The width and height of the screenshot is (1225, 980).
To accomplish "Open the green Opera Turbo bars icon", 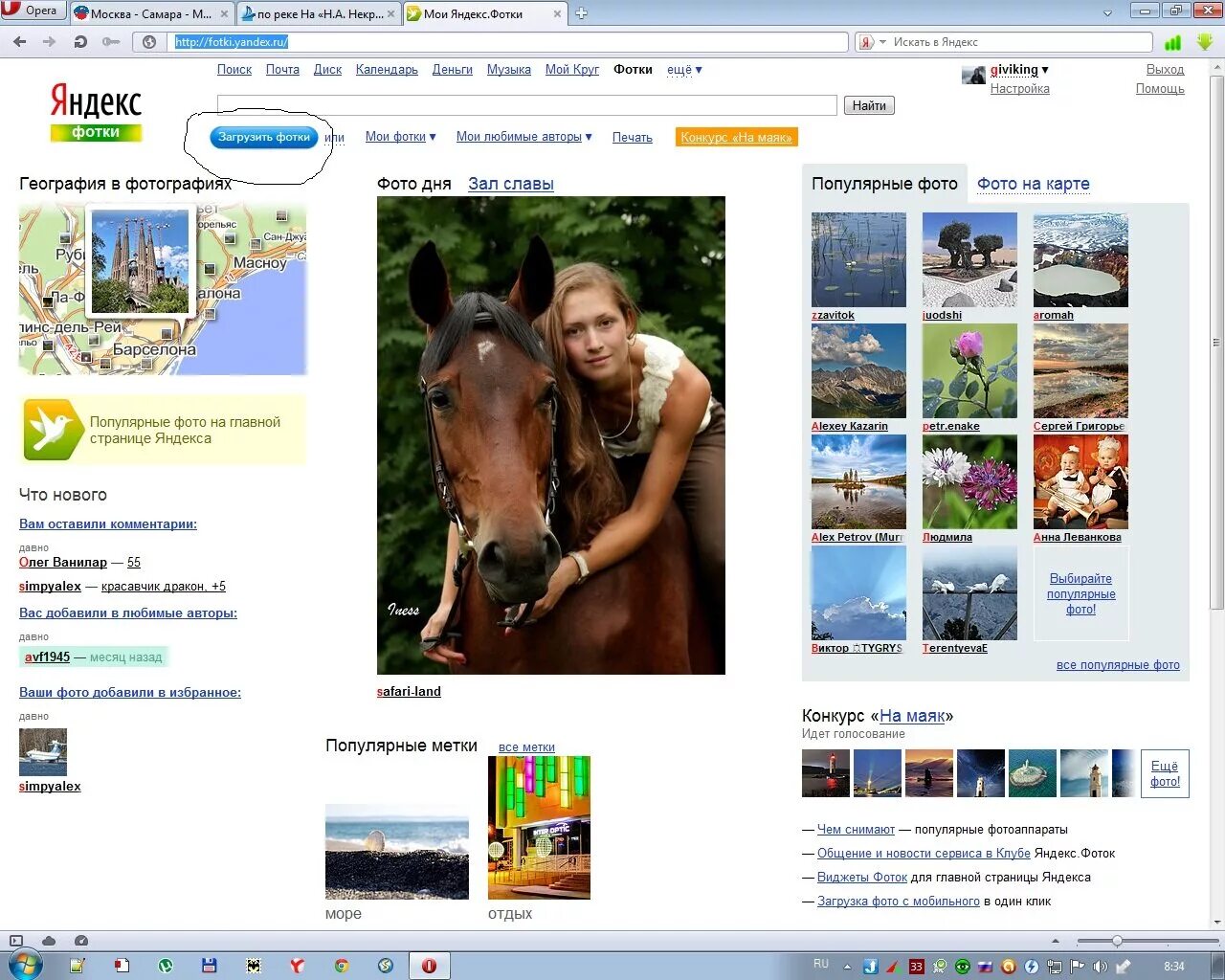I will (x=1172, y=42).
